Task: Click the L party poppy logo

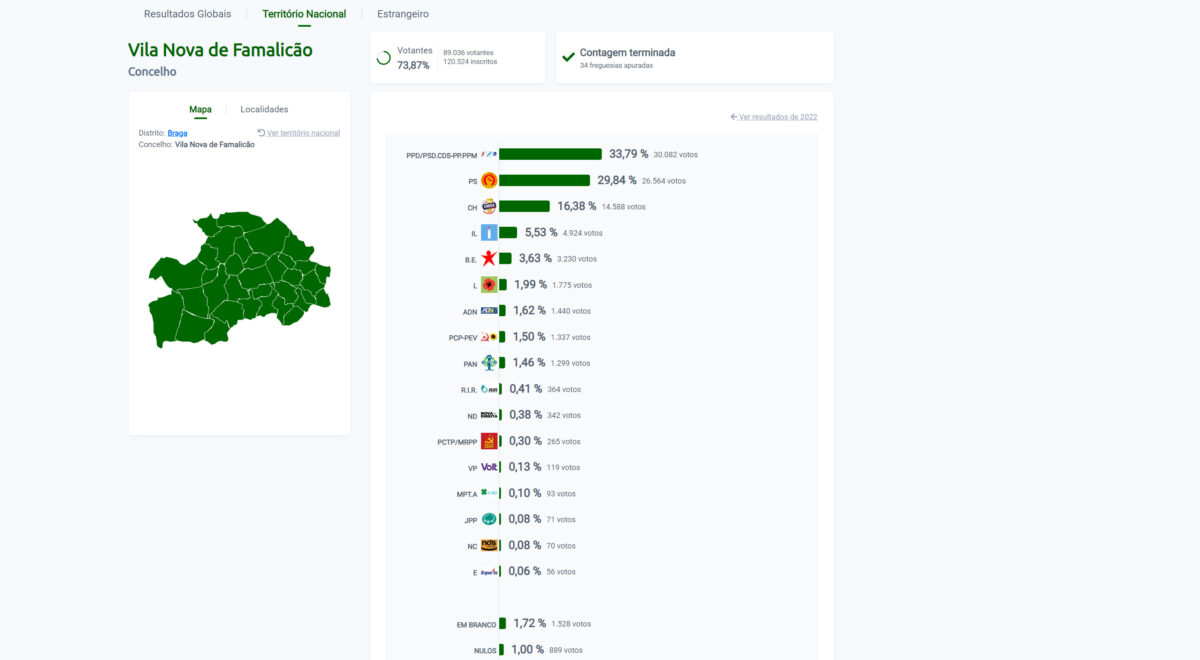Action: point(489,285)
